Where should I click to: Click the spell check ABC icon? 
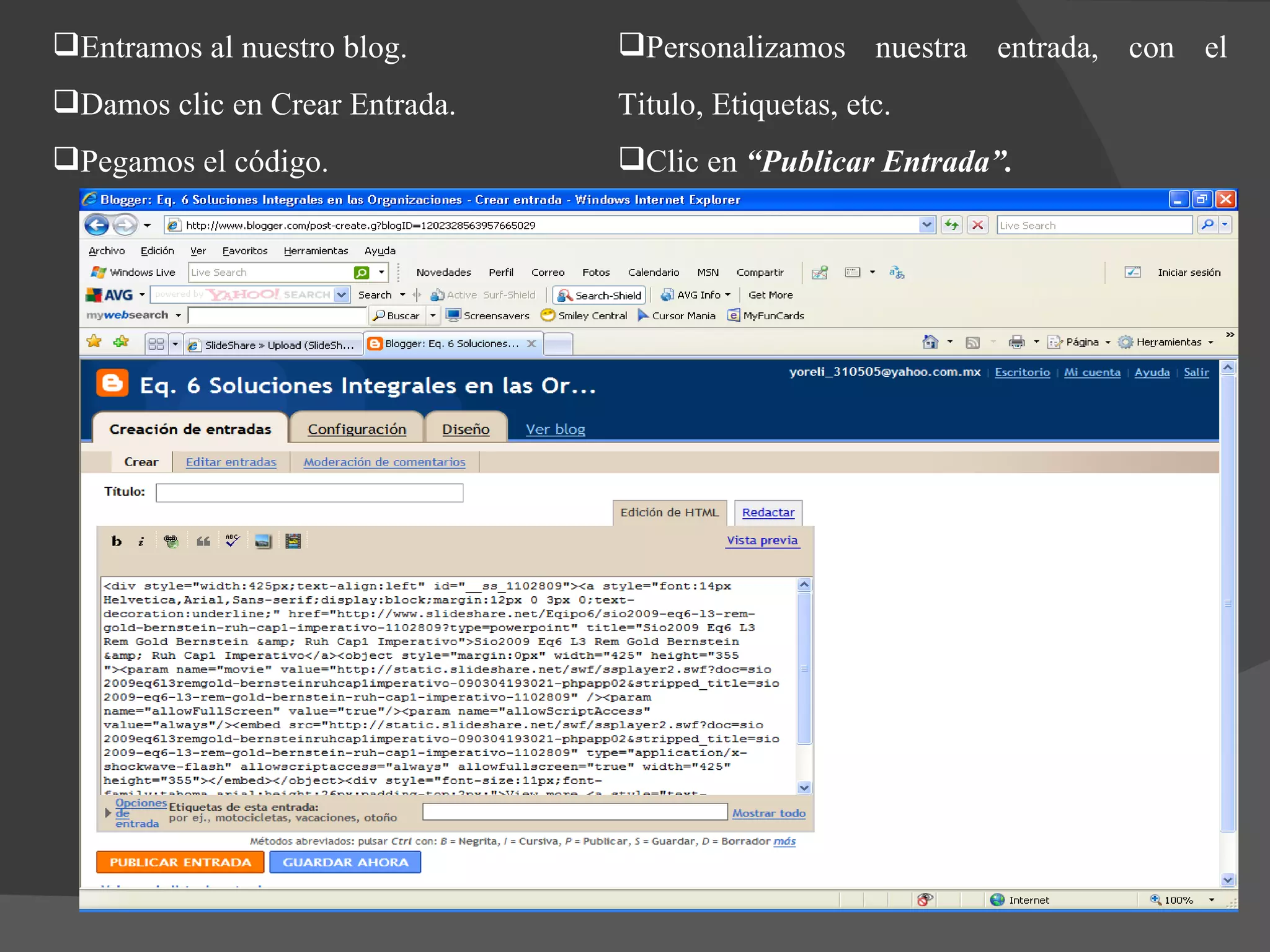[x=233, y=541]
